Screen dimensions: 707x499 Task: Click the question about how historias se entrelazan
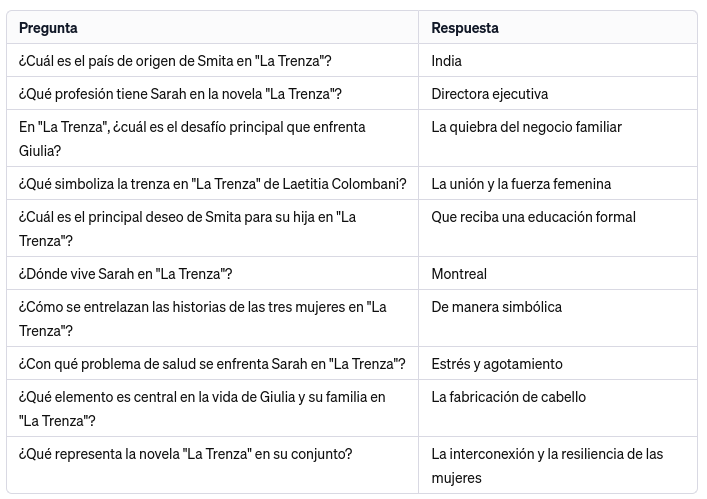coord(202,318)
